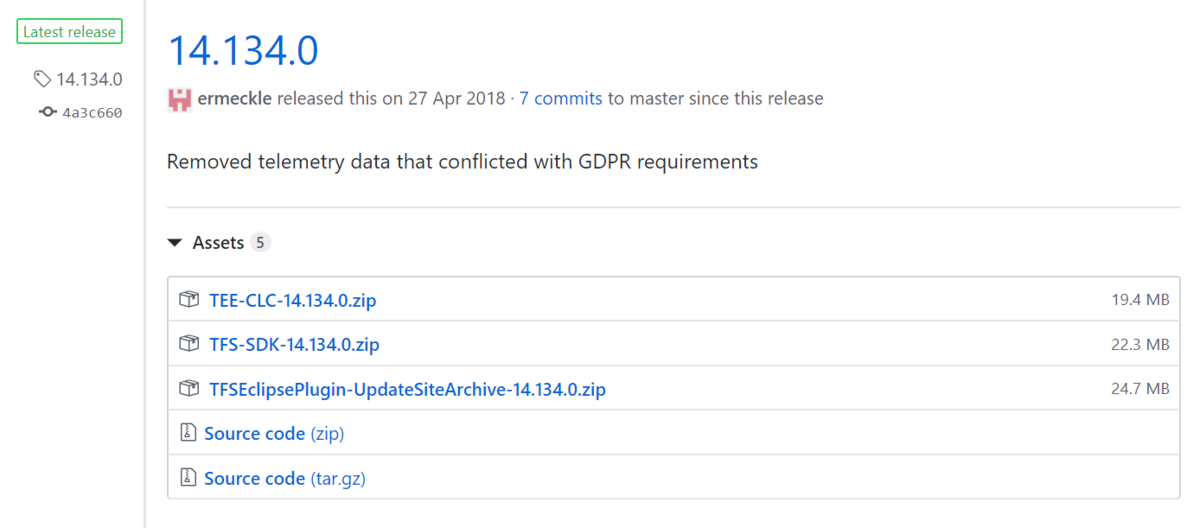Collapse the Assets section triangle
Viewport: 1200px width, 528px height.
(175, 243)
